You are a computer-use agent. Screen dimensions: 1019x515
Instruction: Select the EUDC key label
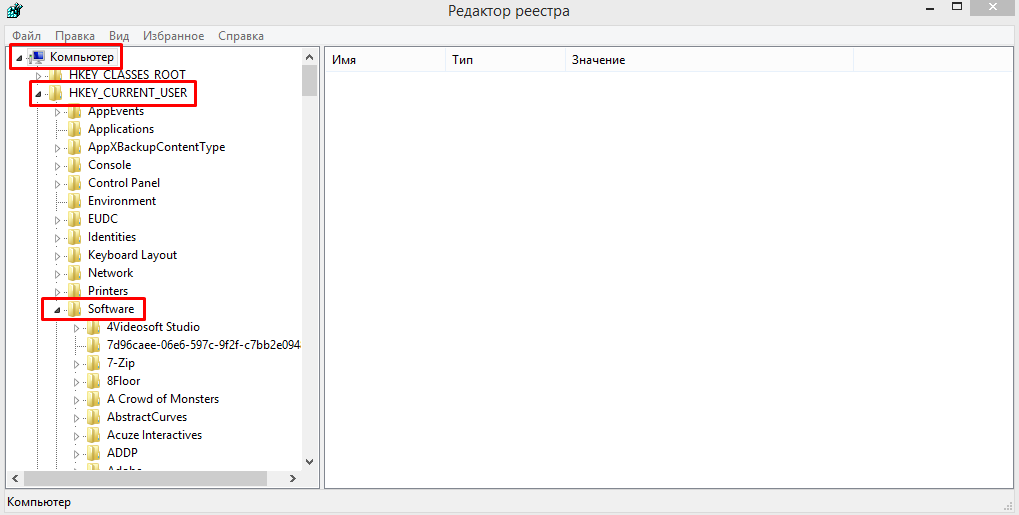tap(103, 219)
